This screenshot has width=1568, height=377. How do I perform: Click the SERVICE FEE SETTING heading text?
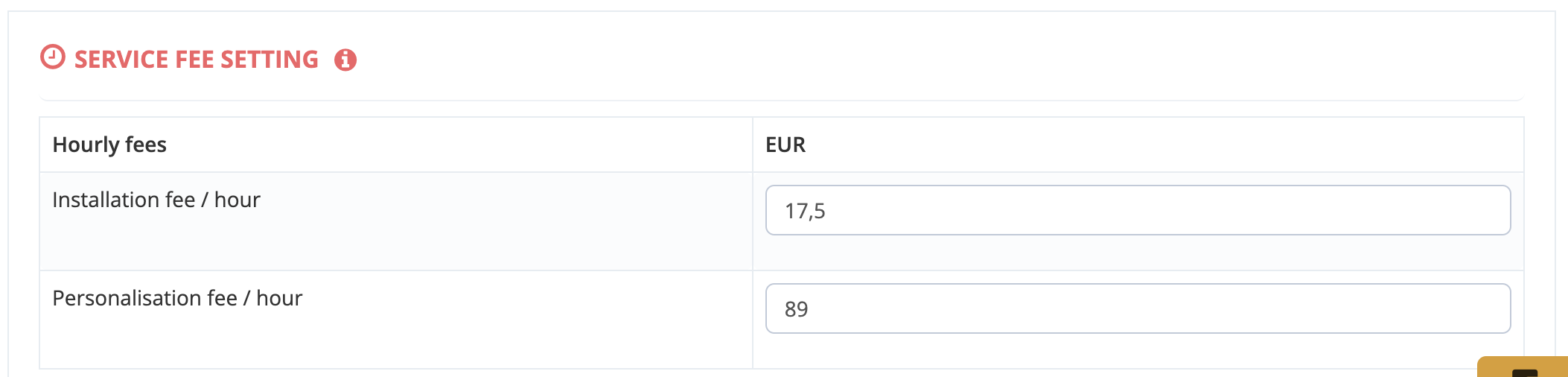click(x=197, y=60)
